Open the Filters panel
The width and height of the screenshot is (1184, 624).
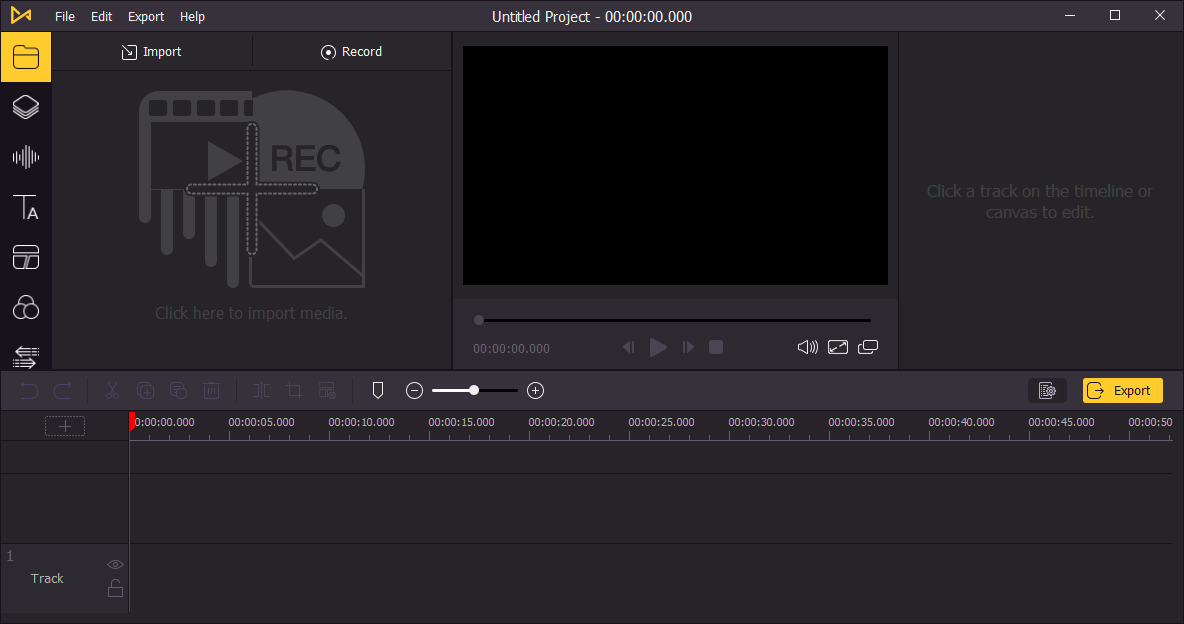(26, 307)
